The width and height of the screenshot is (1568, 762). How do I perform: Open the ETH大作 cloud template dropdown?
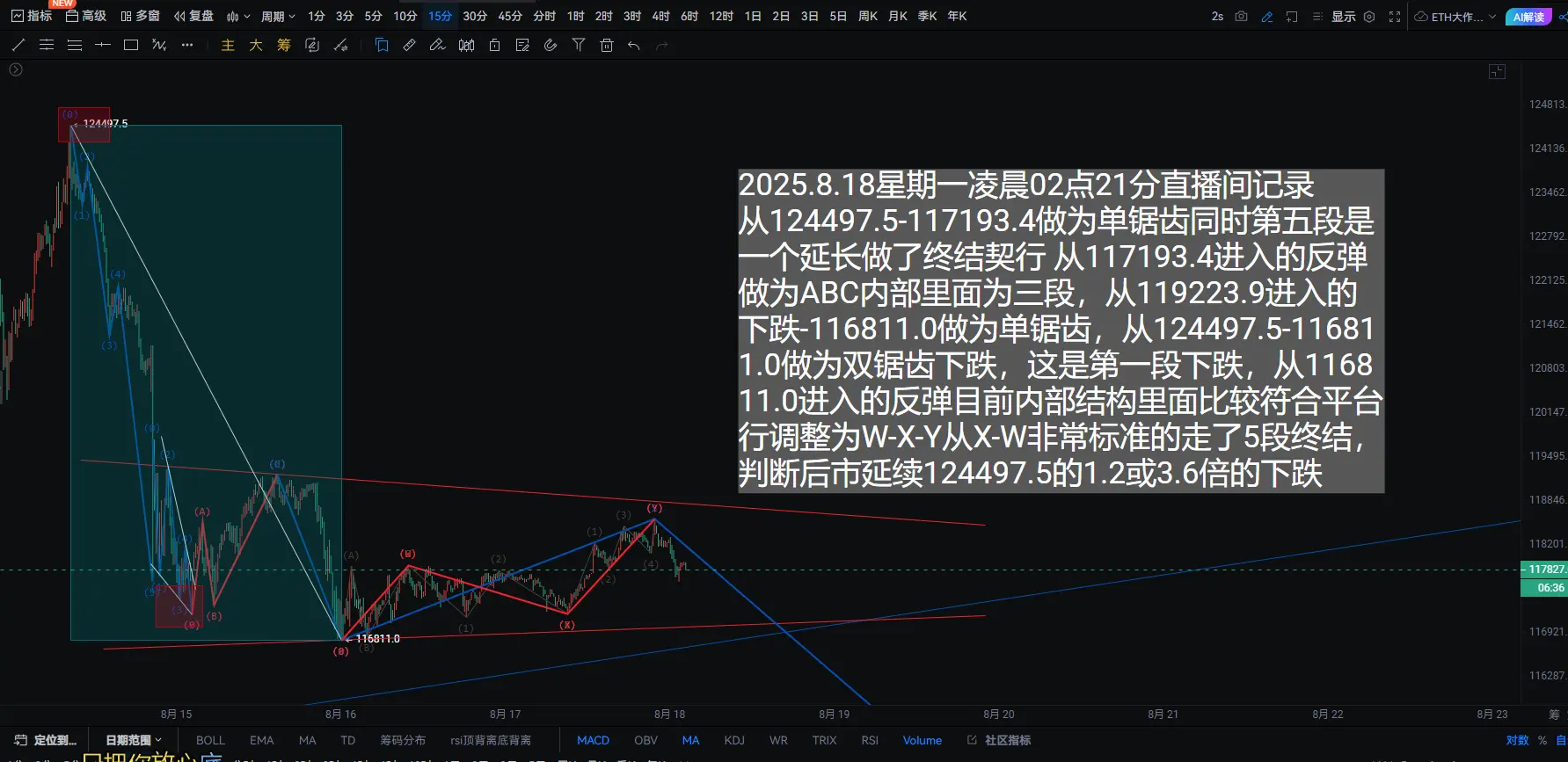pos(1455,16)
